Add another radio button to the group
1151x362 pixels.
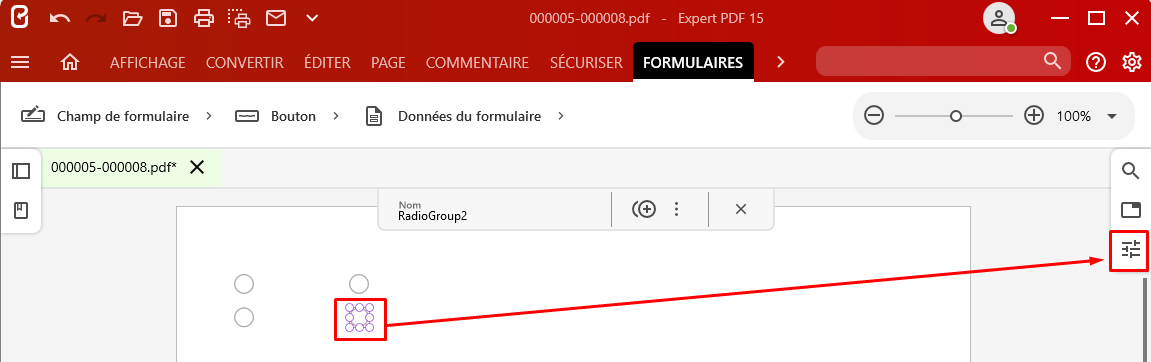pos(643,210)
